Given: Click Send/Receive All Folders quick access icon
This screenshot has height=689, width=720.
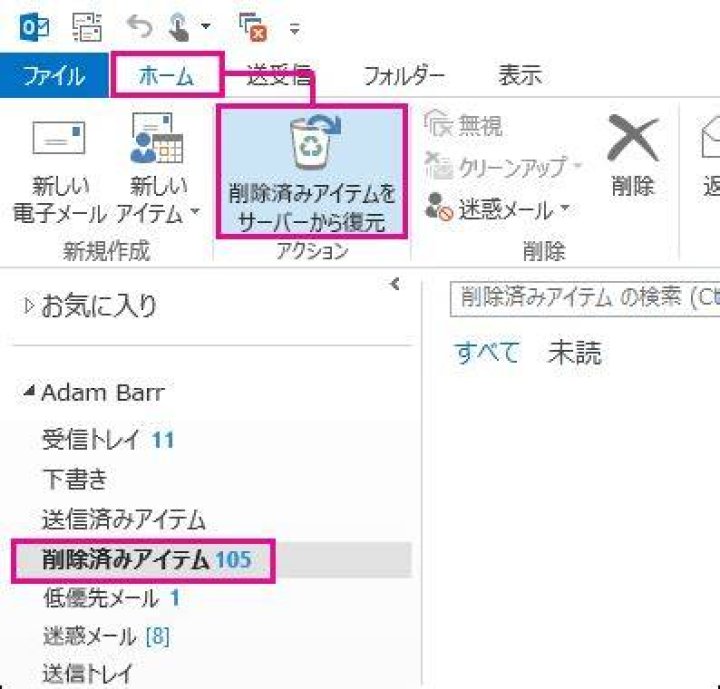Looking at the screenshot, I should [x=87, y=27].
